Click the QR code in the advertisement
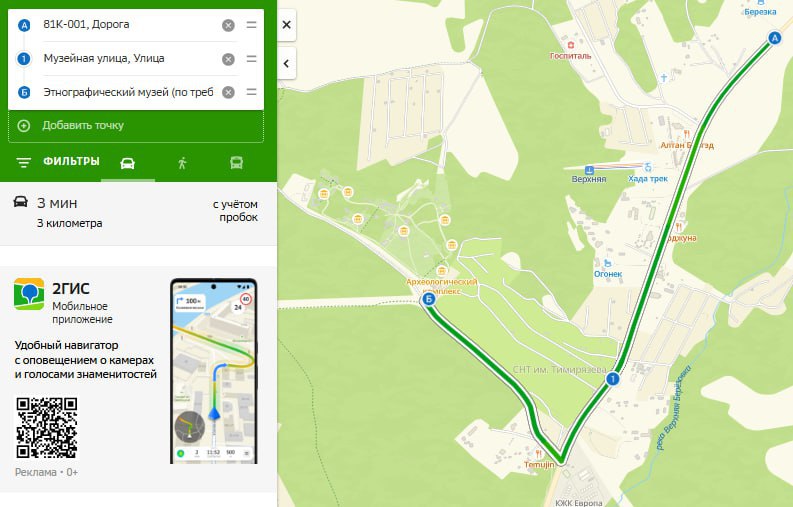793x507 pixels. pos(47,428)
